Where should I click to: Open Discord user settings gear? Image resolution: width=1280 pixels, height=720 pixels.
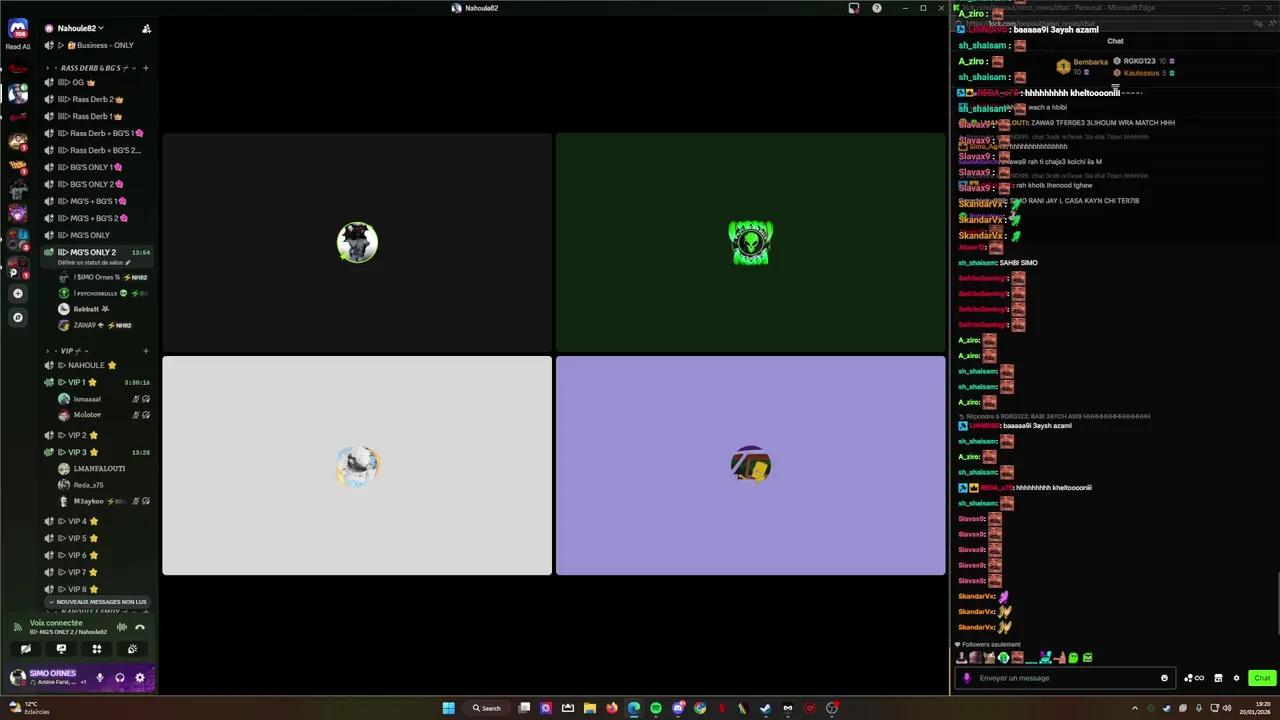140,678
